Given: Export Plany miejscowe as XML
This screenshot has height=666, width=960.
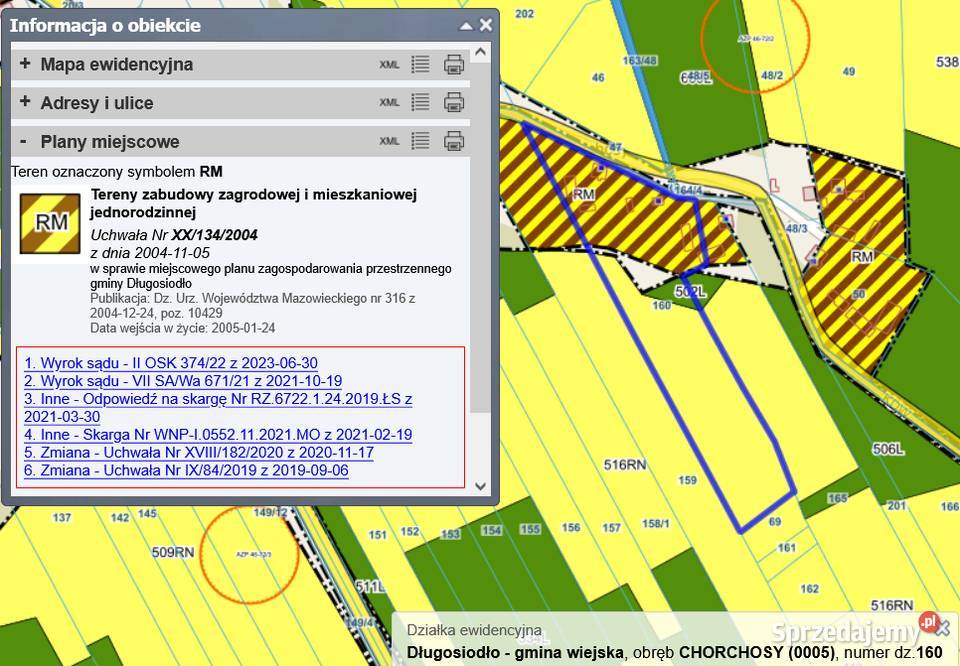Looking at the screenshot, I should point(389,141).
